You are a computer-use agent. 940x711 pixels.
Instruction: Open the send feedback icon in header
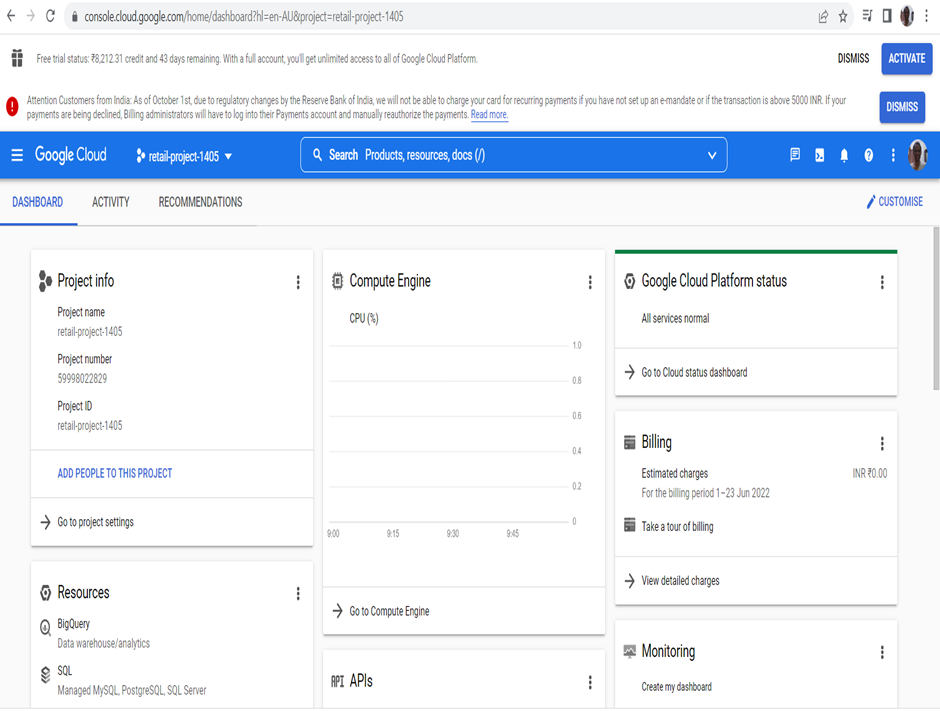pos(794,155)
